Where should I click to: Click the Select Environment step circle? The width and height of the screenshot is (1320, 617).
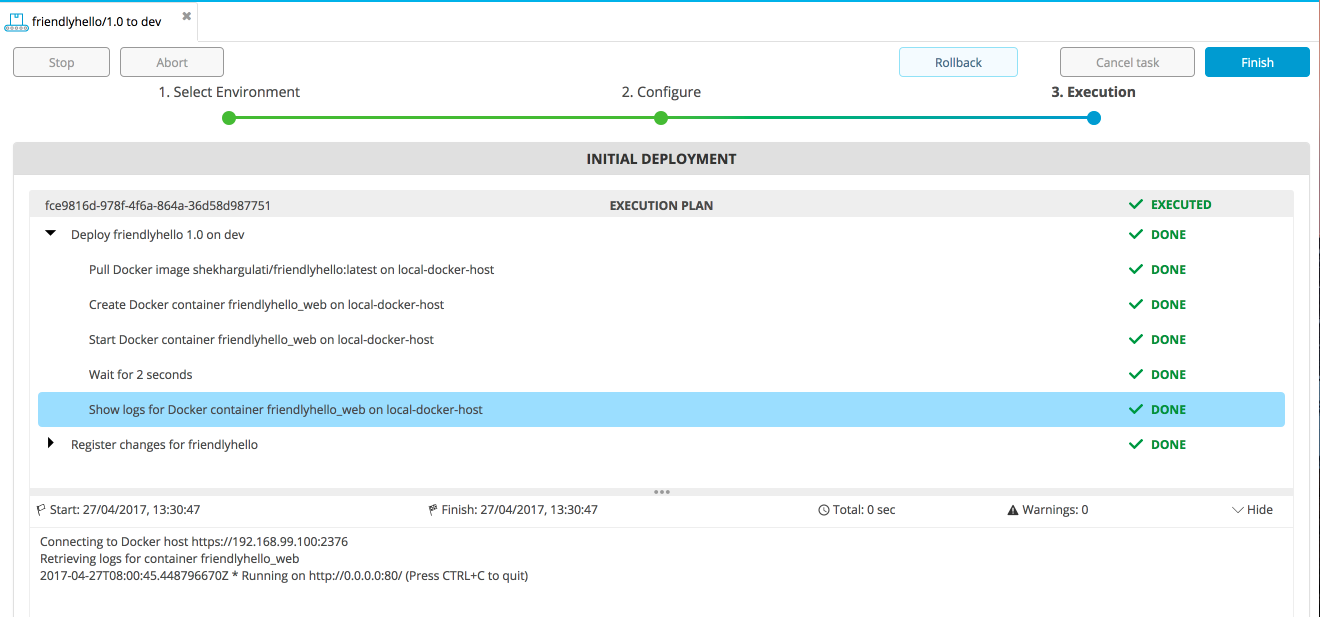click(229, 118)
